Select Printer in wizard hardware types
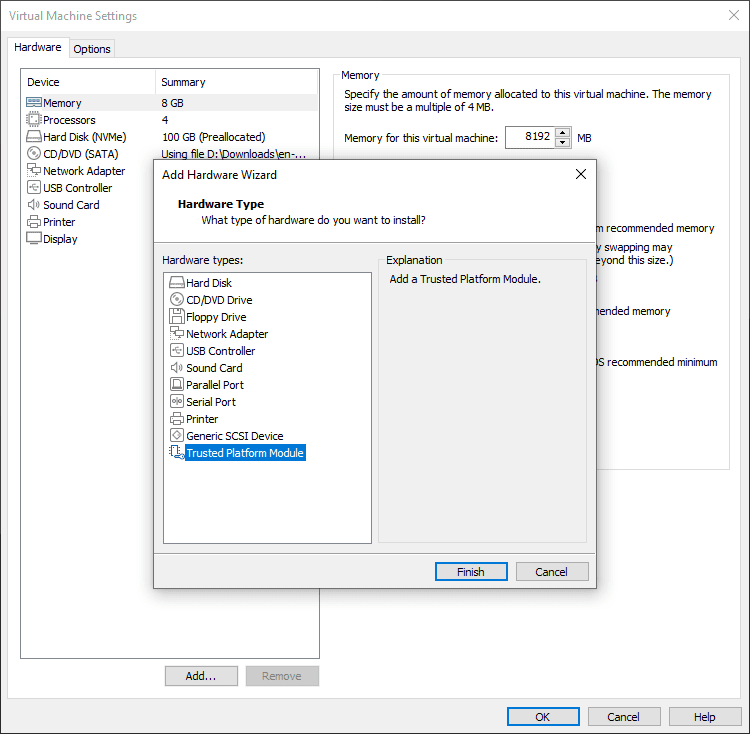 202,418
